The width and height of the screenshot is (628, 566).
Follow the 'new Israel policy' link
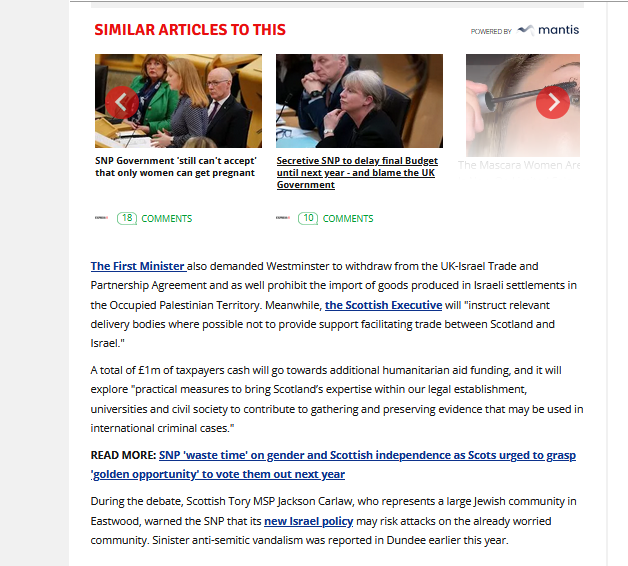pos(308,521)
